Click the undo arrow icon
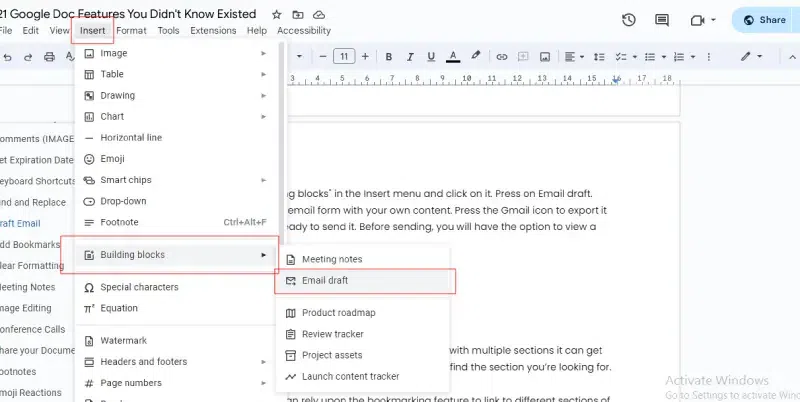The width and height of the screenshot is (800, 402). coord(7,57)
